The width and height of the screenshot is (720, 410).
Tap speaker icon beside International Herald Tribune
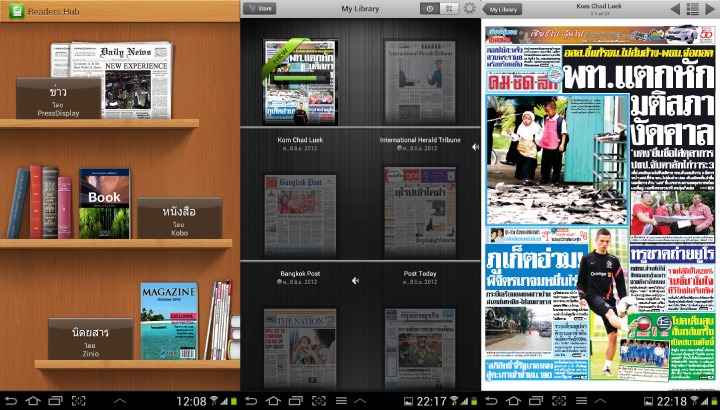[x=475, y=147]
